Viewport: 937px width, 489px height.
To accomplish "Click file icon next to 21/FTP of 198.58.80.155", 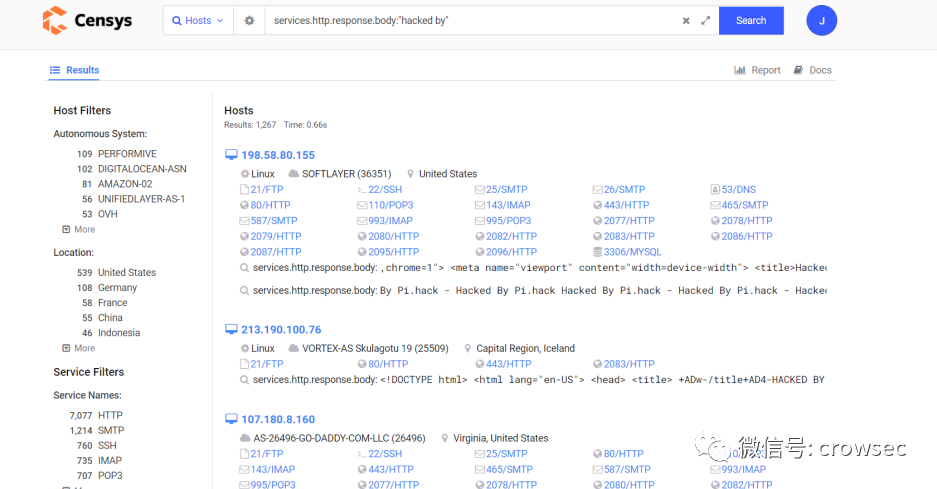I will pos(244,190).
